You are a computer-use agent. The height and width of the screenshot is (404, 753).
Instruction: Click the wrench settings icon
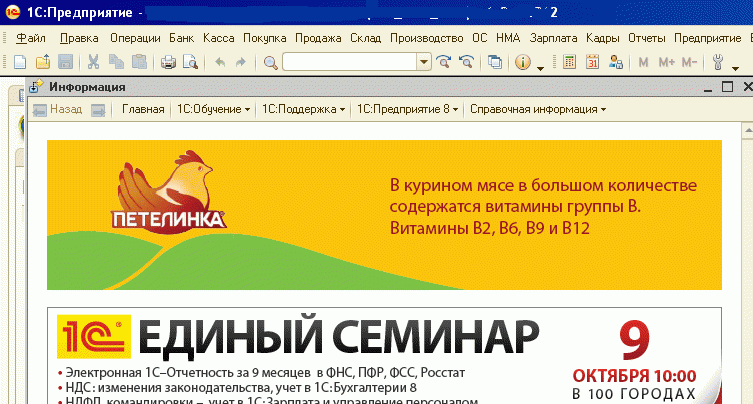click(718, 62)
